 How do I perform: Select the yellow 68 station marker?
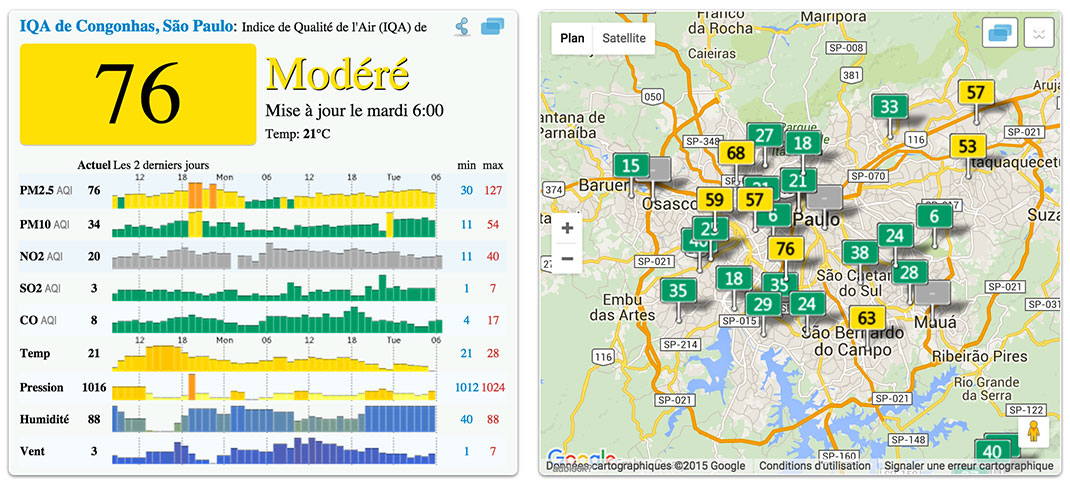tap(736, 153)
